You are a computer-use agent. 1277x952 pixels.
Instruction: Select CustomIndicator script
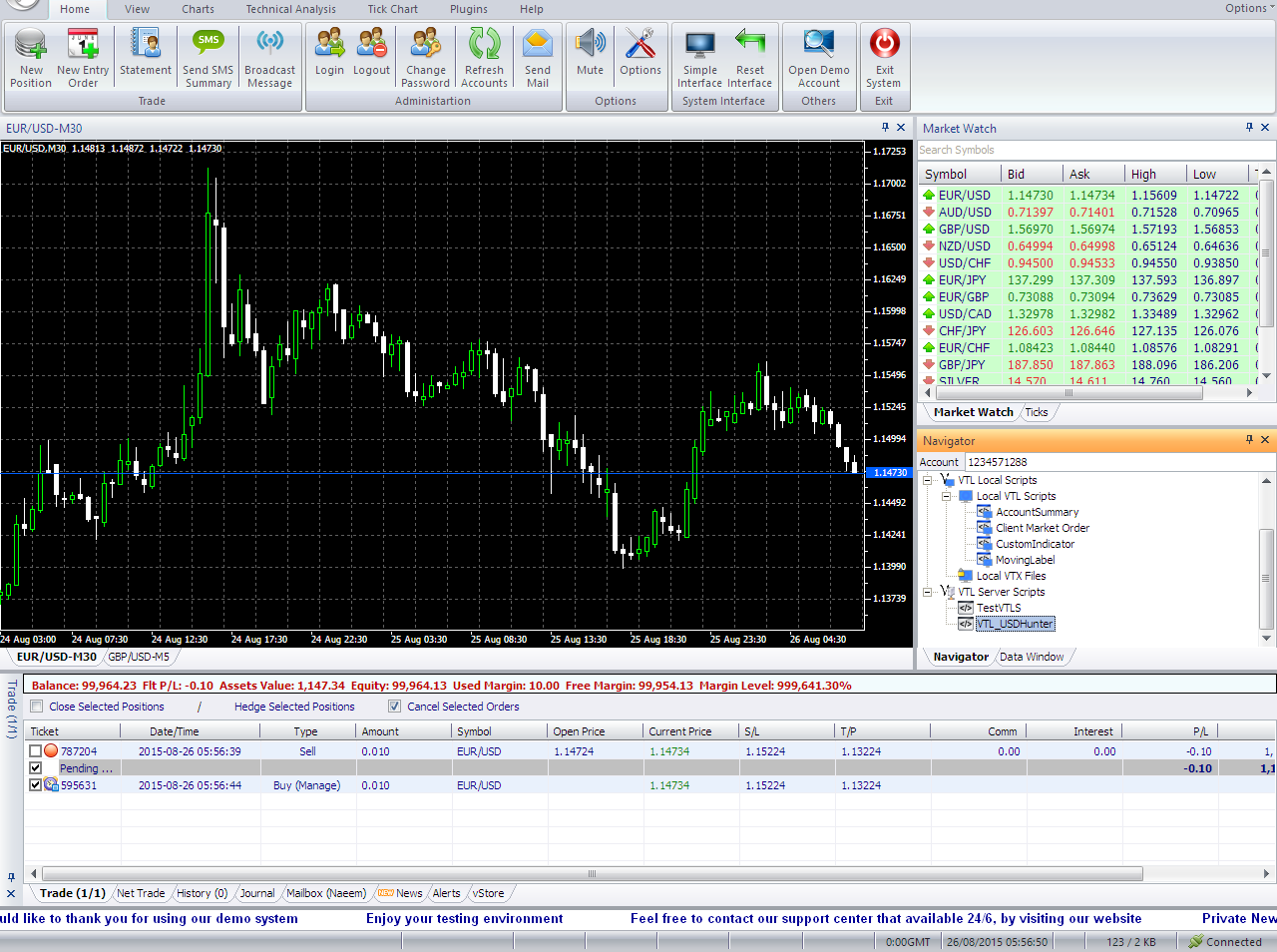point(1035,544)
